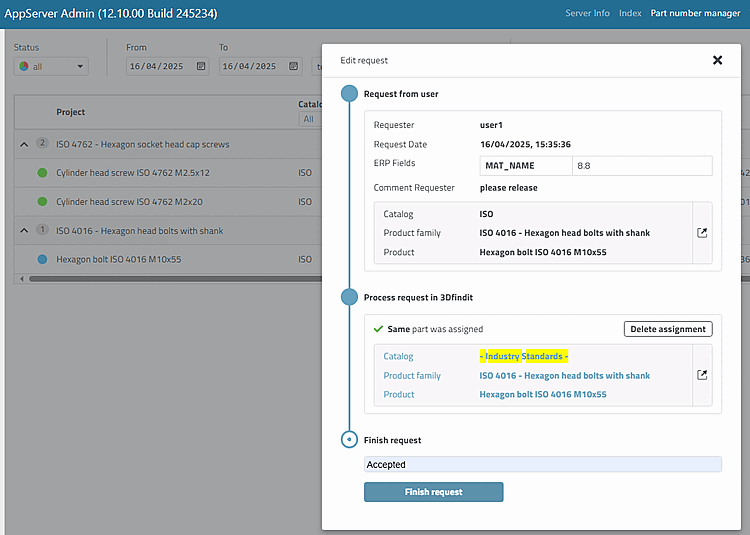
Task: Open the From date calendar picker icon
Action: tap(201, 67)
